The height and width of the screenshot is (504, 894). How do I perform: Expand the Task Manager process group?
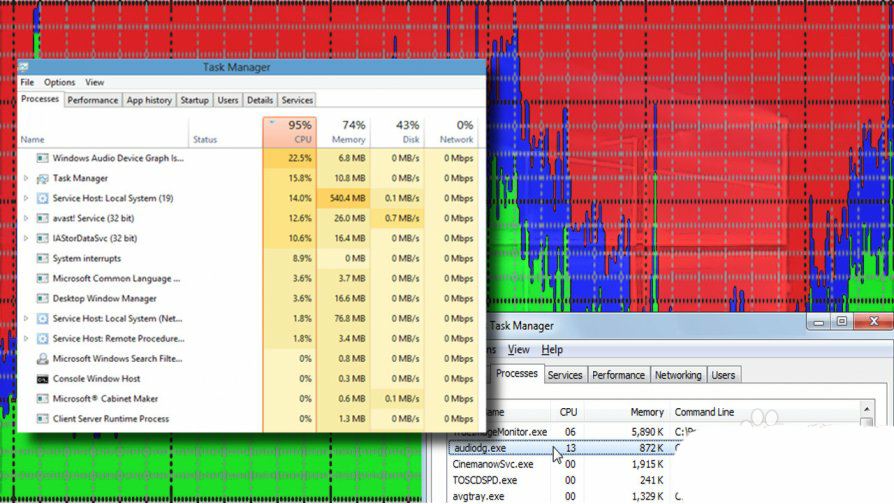point(26,178)
